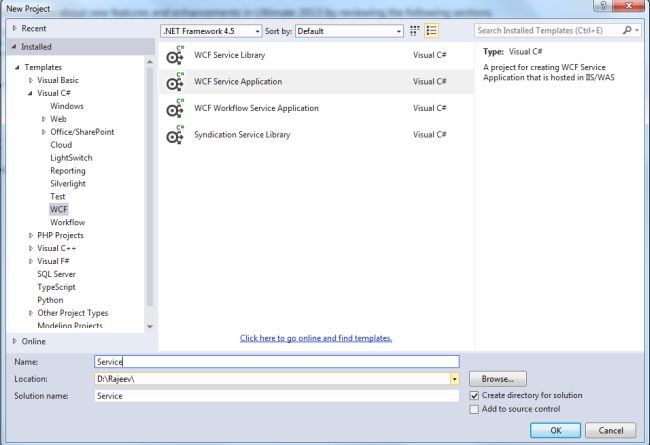Viewport: 650px width, 445px height.
Task: Select the Reporting template category
Action: (x=68, y=170)
